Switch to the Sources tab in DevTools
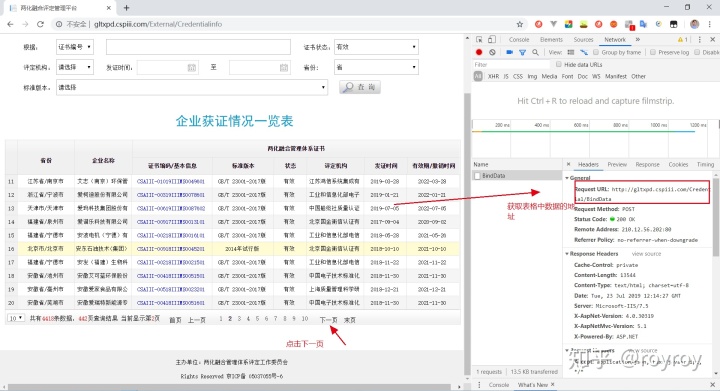Viewport: 720px width, 391px height. click(583, 40)
